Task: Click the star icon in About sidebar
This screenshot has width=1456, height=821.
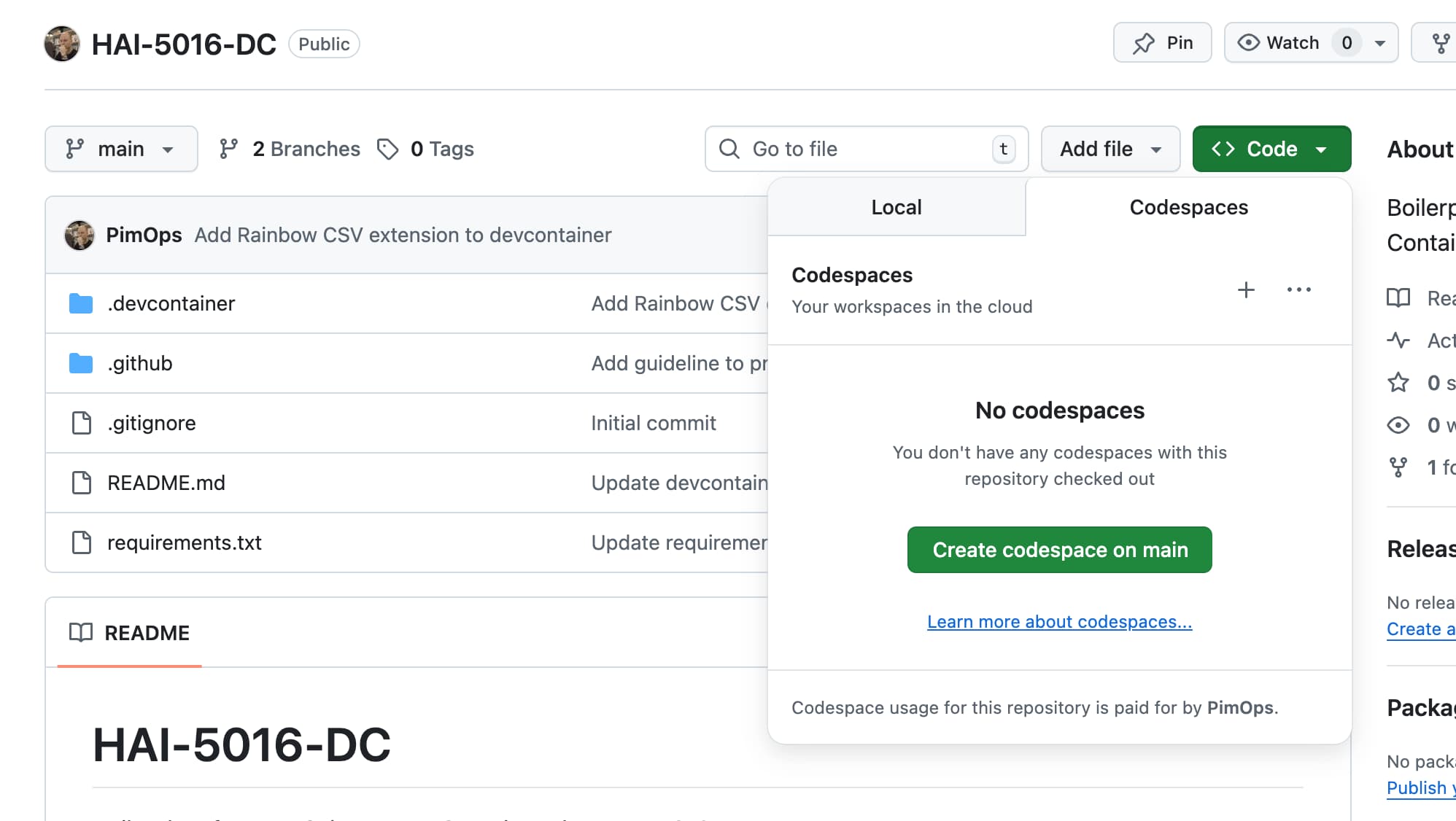Action: (x=1398, y=383)
